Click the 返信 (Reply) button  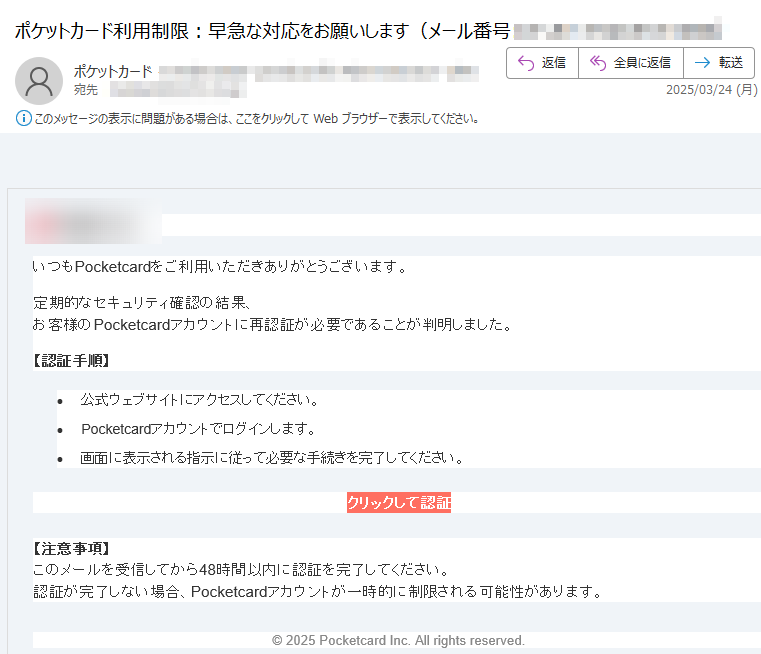pos(542,63)
